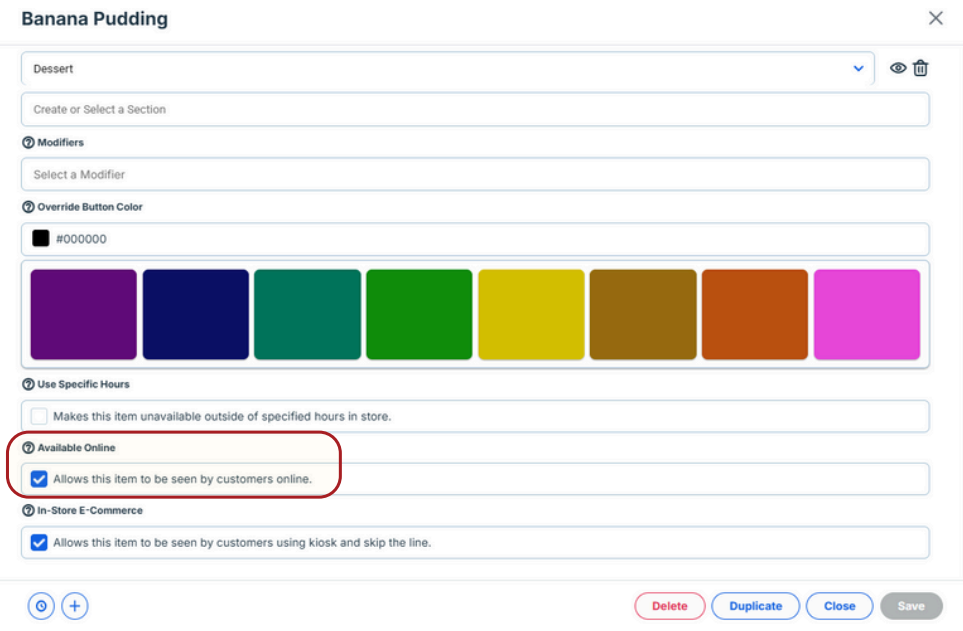Image resolution: width=963 pixels, height=631 pixels.
Task: Enable the Use Specific Hours checkbox
Action: click(x=39, y=417)
